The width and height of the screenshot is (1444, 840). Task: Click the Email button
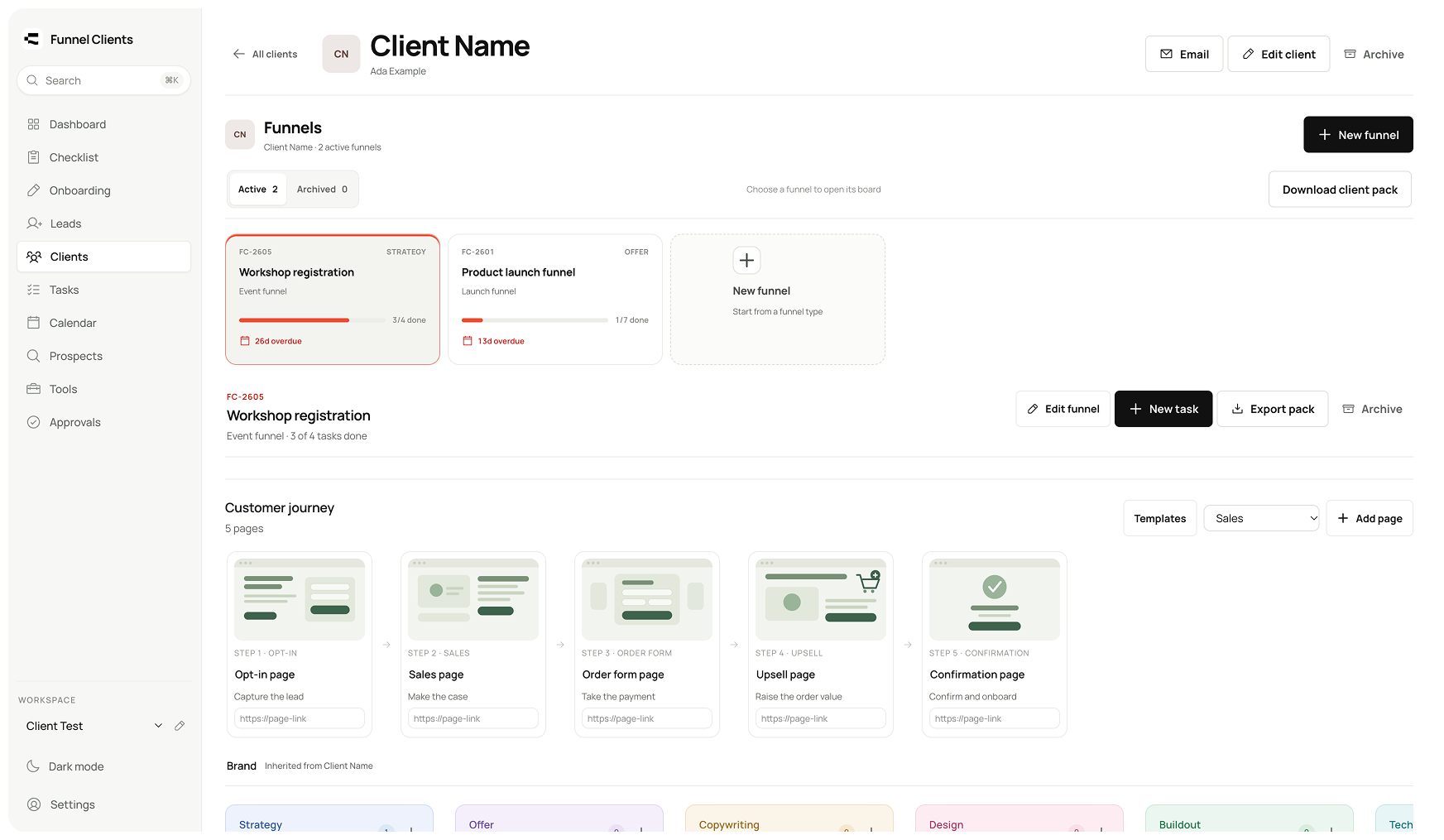1184,54
